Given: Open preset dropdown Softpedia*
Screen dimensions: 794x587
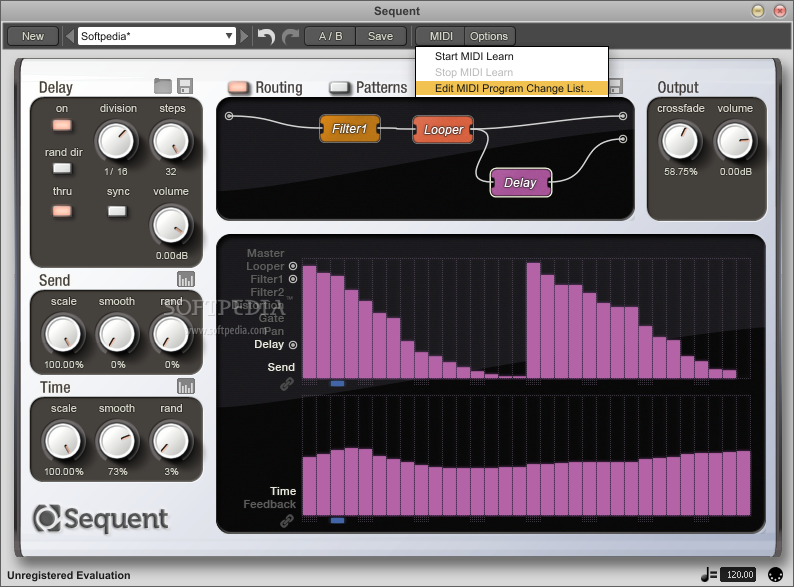Looking at the screenshot, I should tap(156, 36).
